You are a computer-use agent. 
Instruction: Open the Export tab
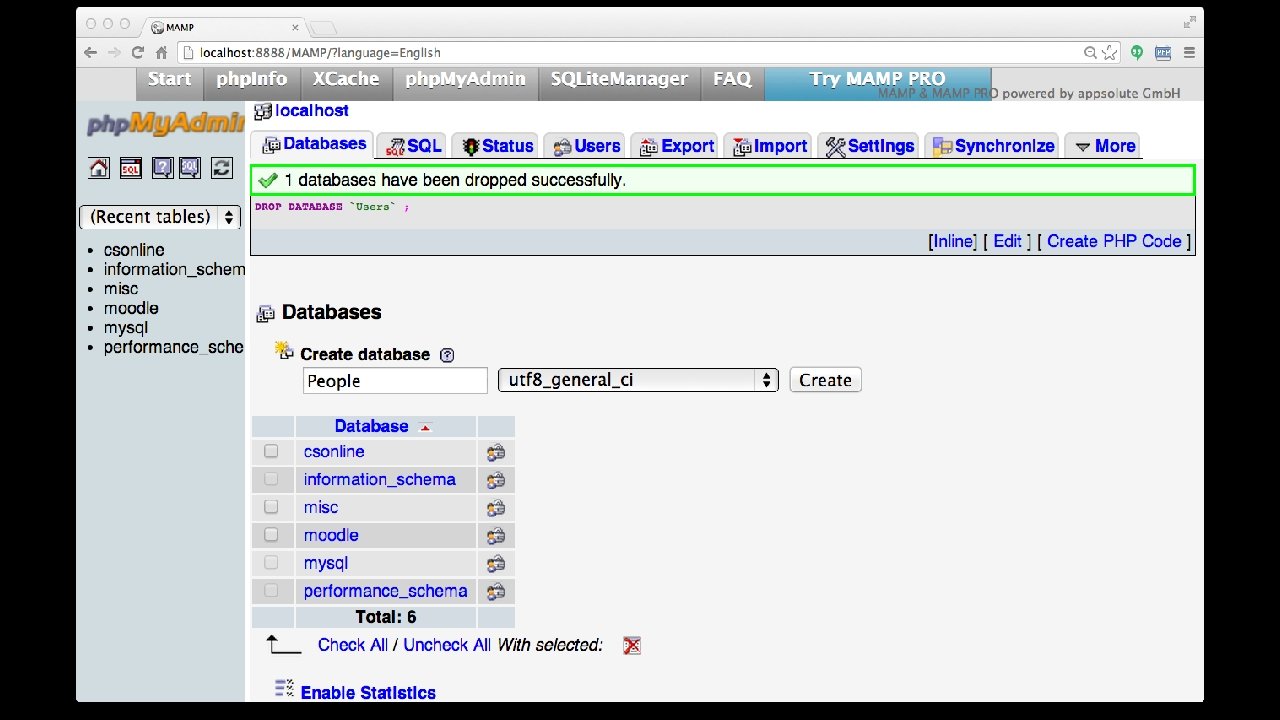(x=676, y=146)
